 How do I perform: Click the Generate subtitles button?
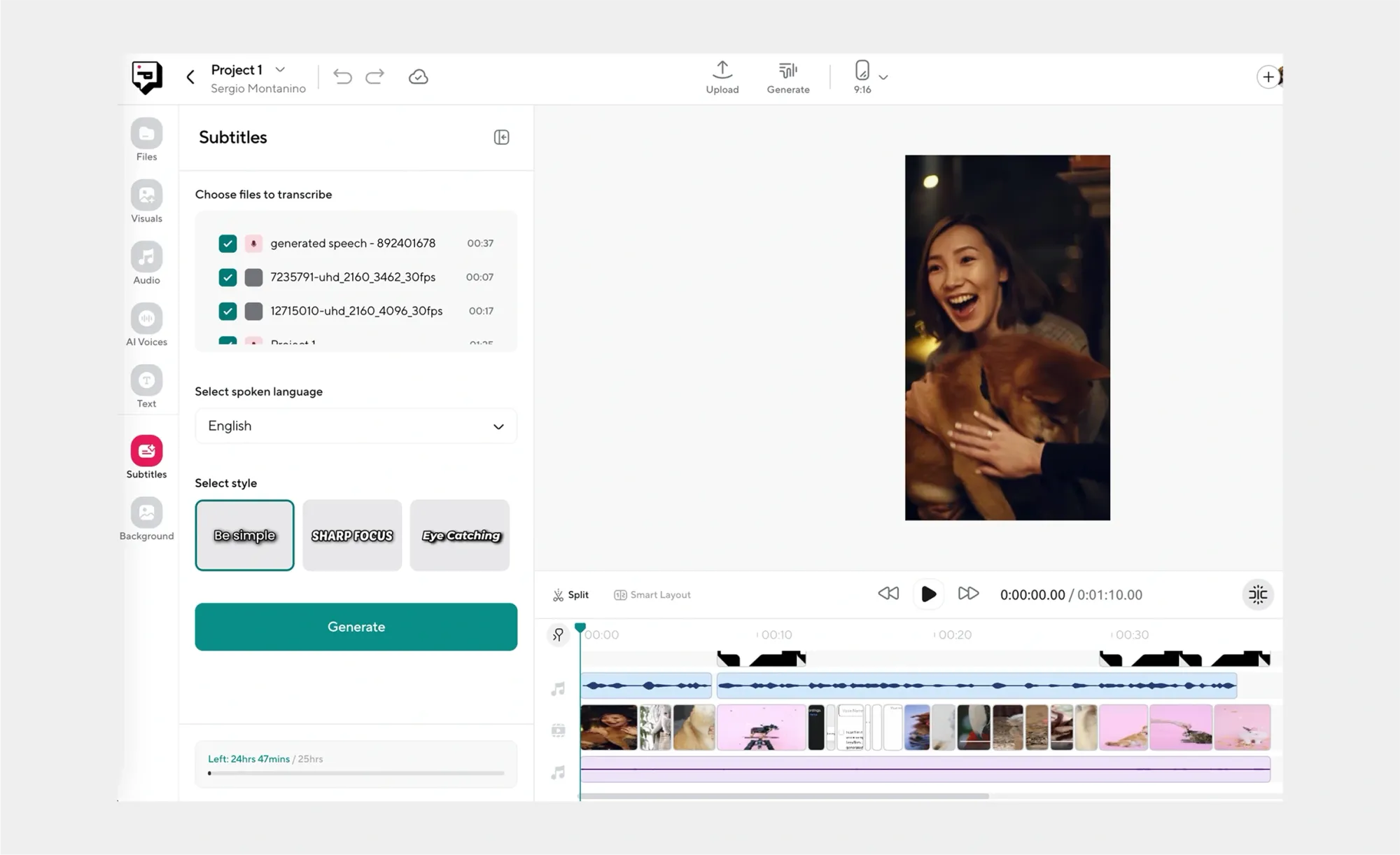356,627
